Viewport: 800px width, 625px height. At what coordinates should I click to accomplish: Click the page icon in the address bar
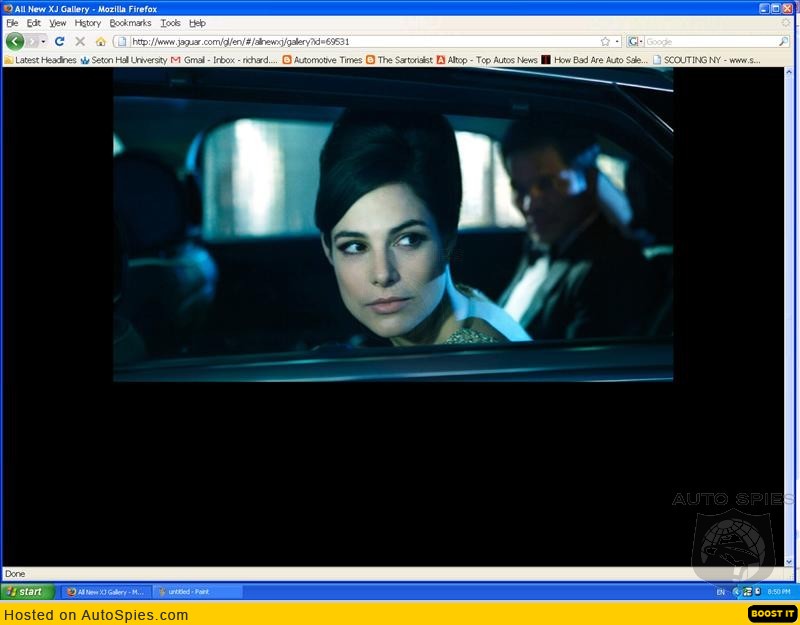click(x=122, y=41)
